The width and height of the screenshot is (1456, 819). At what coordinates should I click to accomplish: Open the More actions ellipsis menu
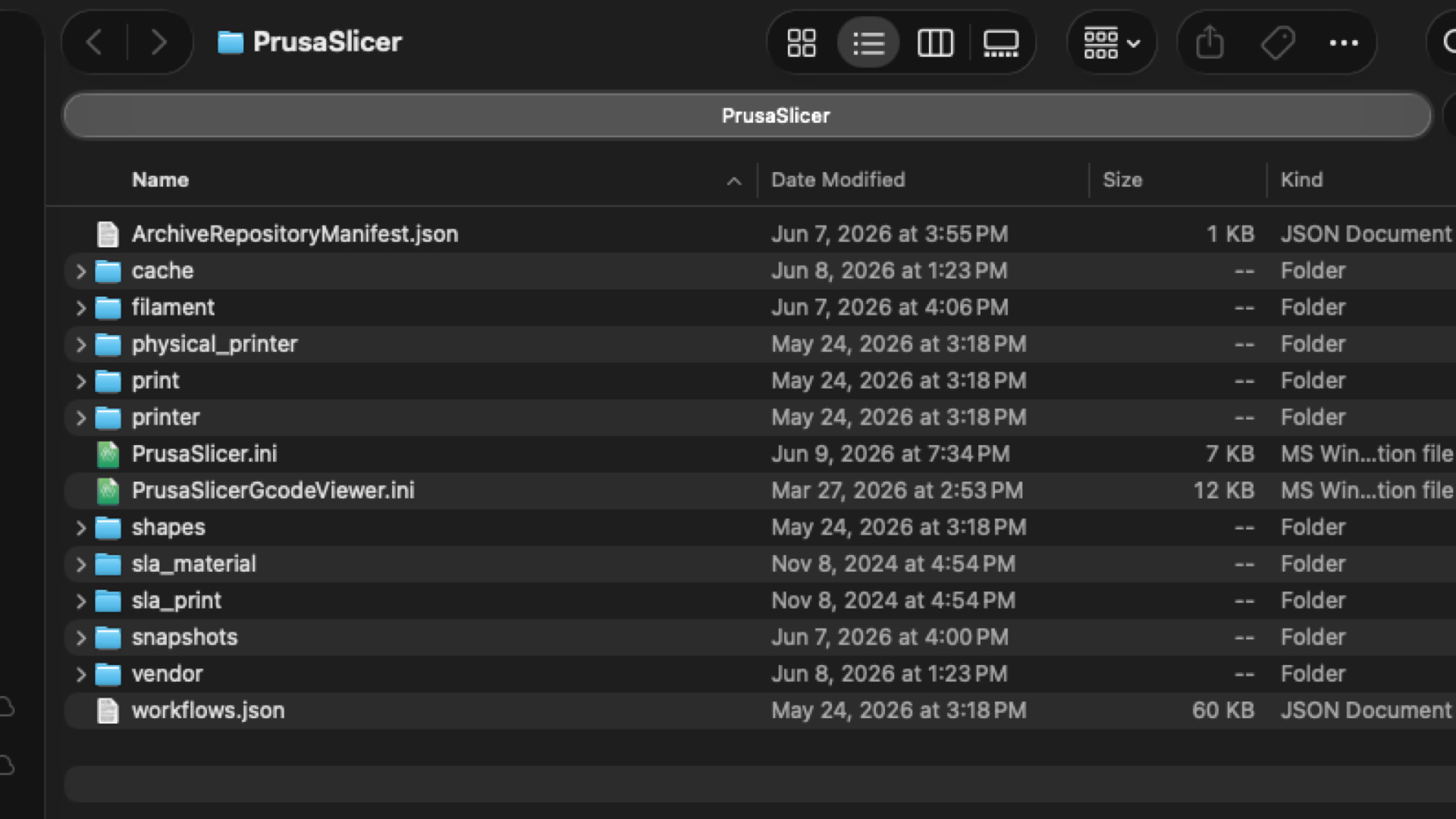click(1344, 42)
